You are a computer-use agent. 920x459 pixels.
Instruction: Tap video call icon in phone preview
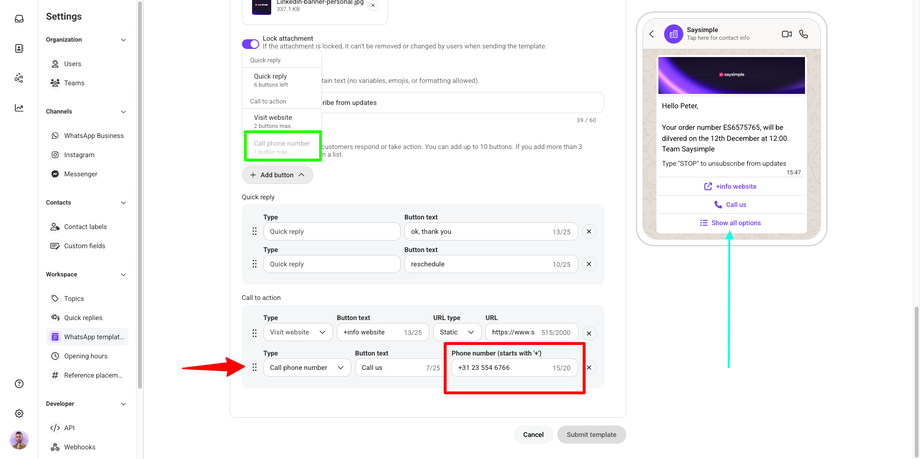787,34
